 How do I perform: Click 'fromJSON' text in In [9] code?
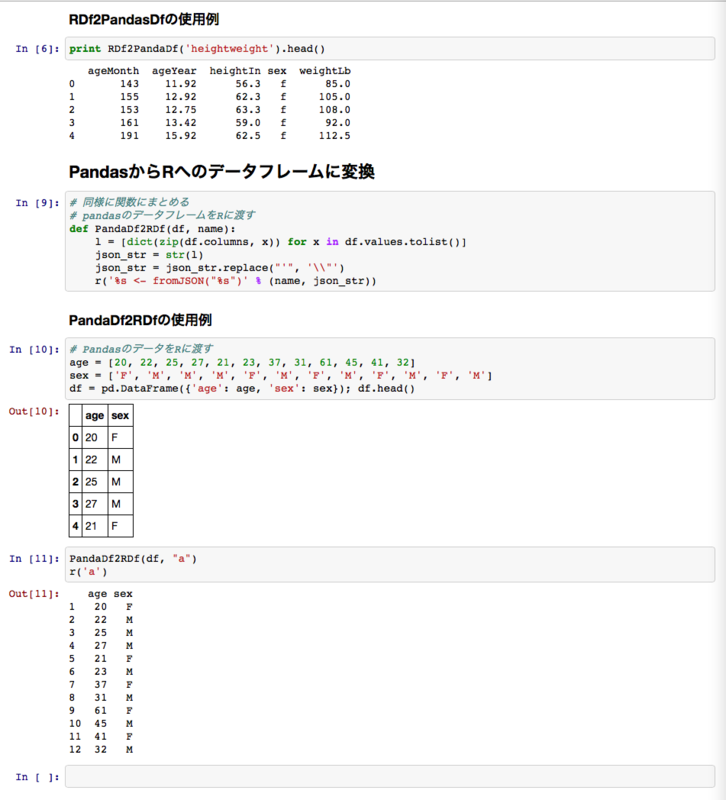(x=178, y=281)
